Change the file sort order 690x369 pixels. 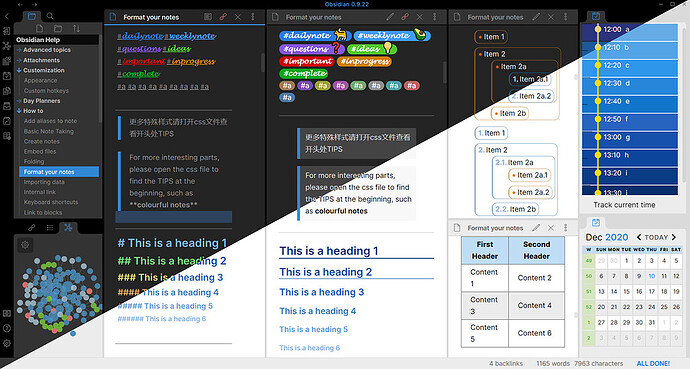[76, 29]
